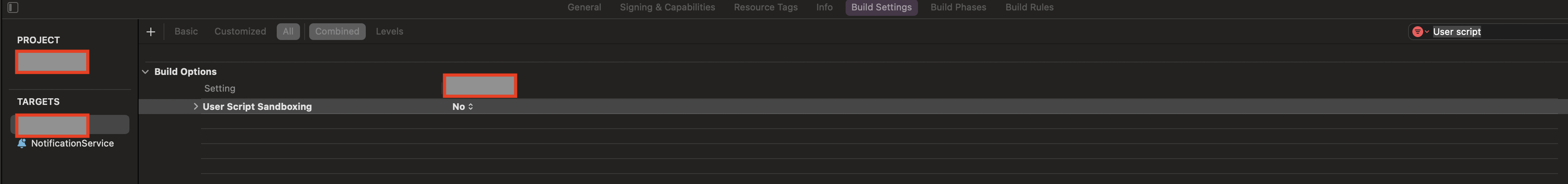Click the red filter icon in search field
Image resolution: width=1568 pixels, height=184 pixels.
coord(1418,32)
